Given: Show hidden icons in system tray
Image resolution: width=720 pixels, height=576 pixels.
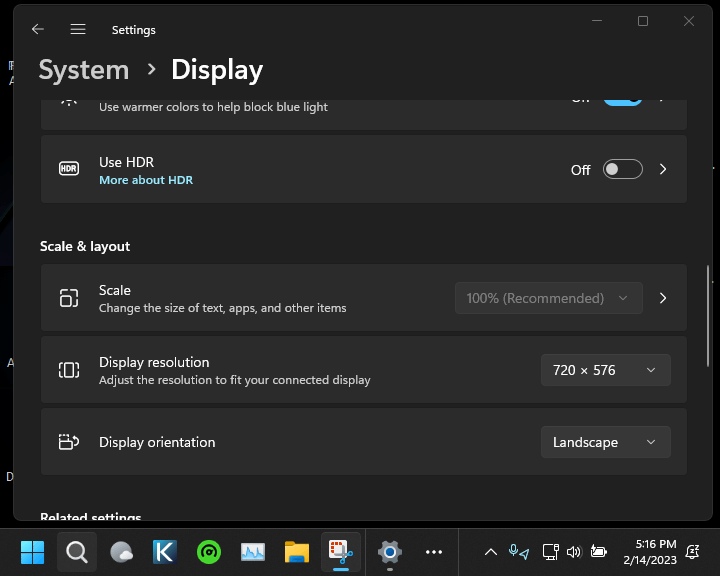Looking at the screenshot, I should [491, 551].
